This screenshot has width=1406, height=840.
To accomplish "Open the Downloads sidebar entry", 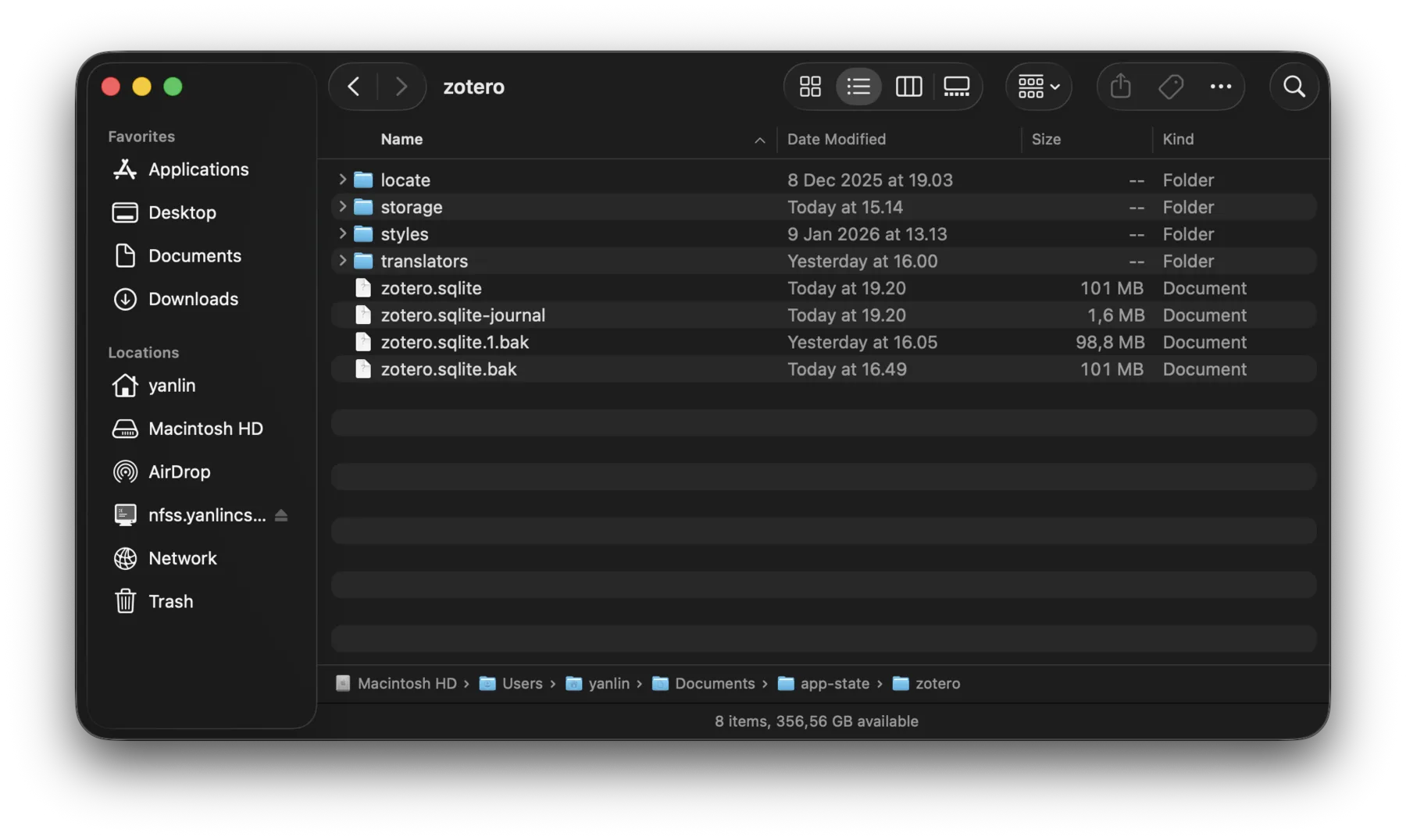I will click(193, 299).
